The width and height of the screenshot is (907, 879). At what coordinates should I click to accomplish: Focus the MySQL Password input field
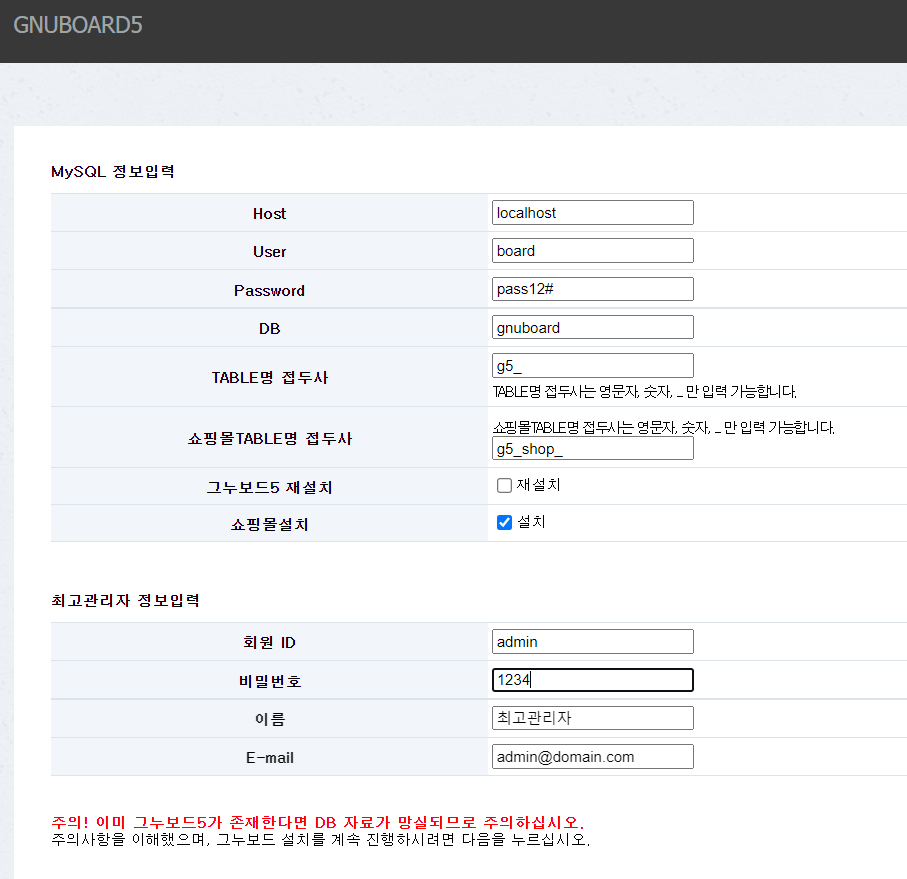click(x=592, y=289)
